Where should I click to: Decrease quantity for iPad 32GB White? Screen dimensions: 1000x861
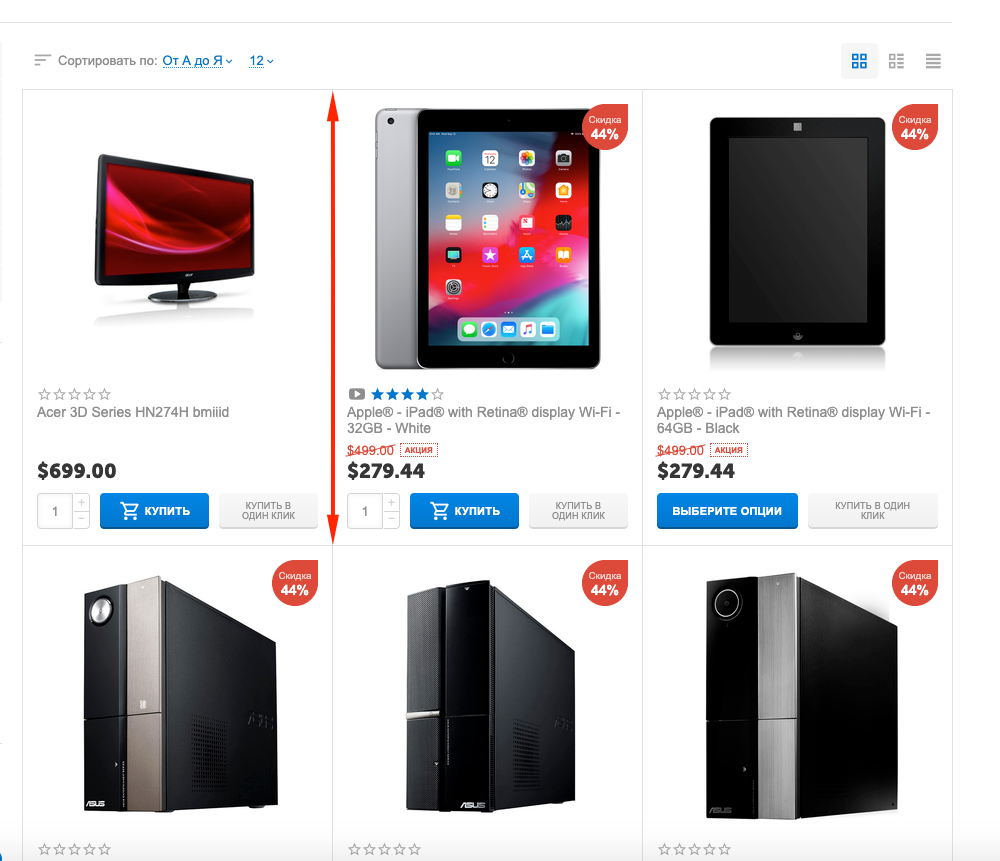[x=392, y=519]
